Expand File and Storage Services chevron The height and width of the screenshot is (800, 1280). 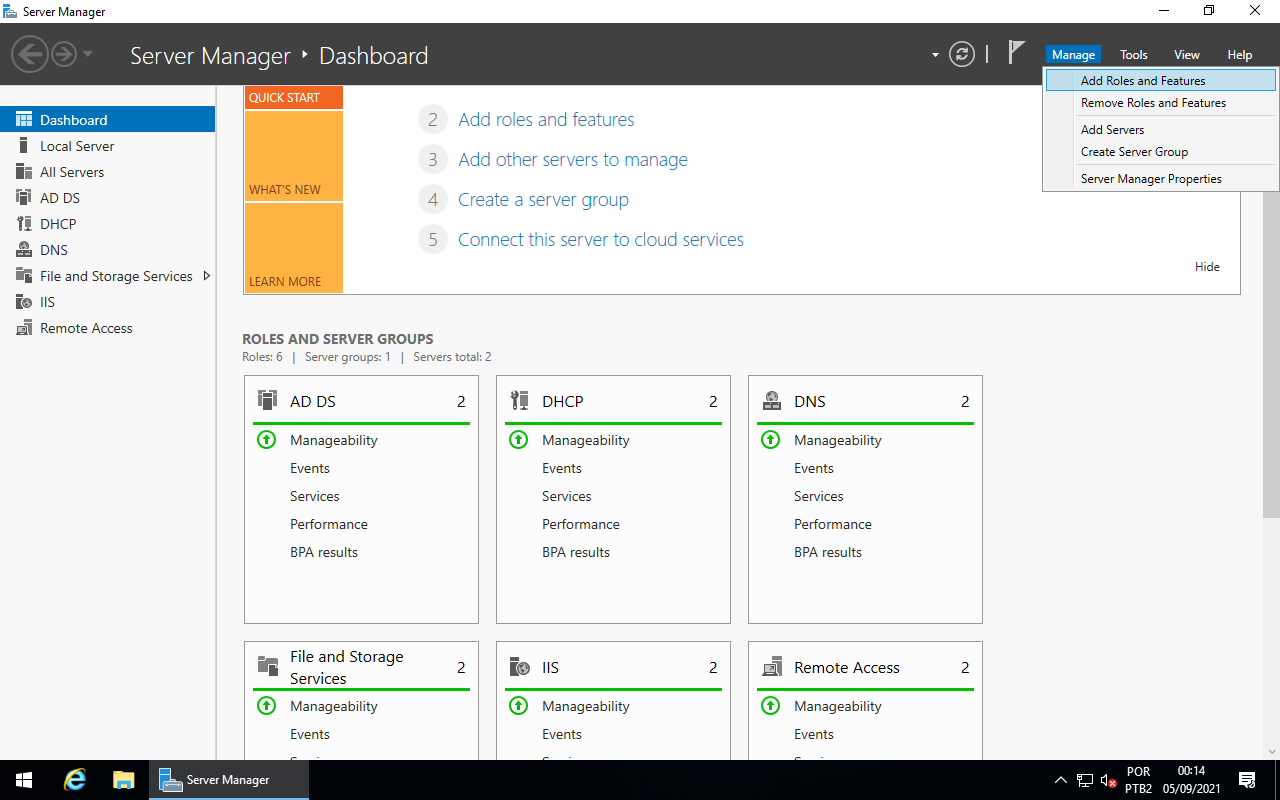pos(207,275)
